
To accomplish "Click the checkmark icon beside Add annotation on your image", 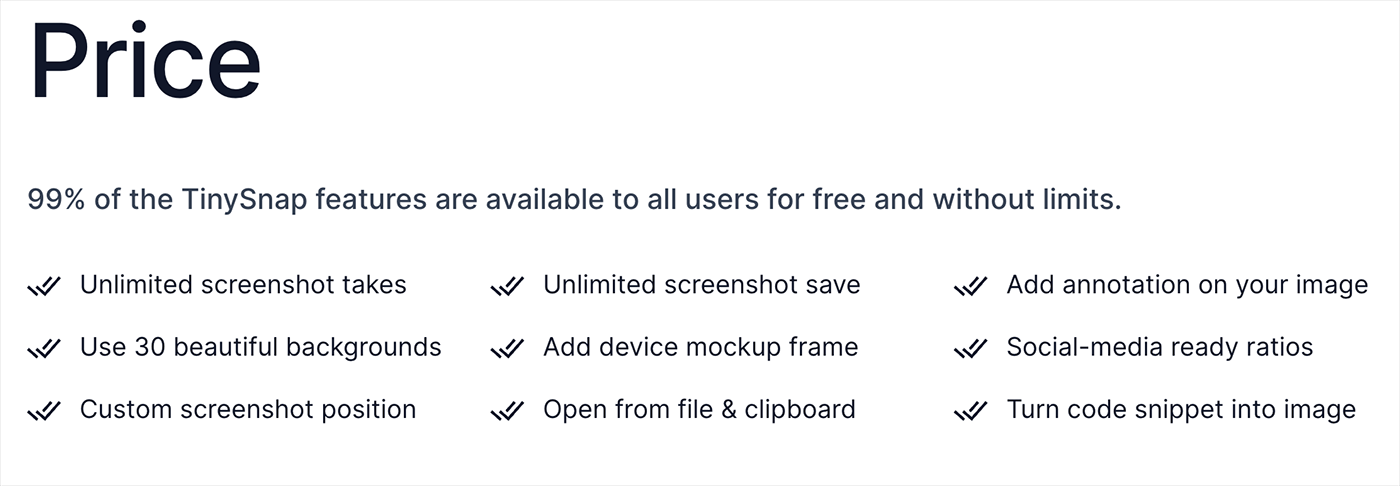I will tap(971, 286).
